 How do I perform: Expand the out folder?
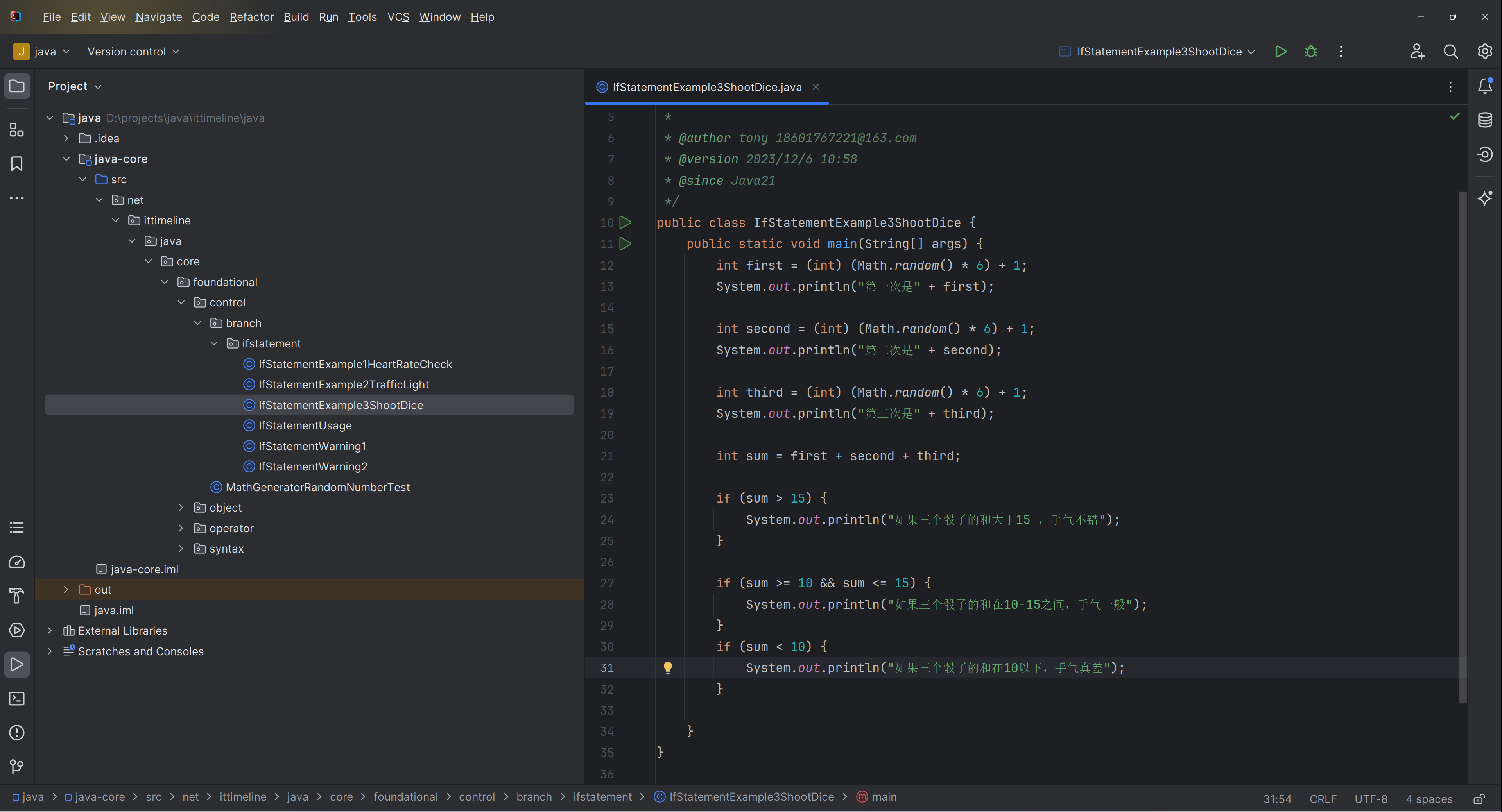(x=66, y=589)
